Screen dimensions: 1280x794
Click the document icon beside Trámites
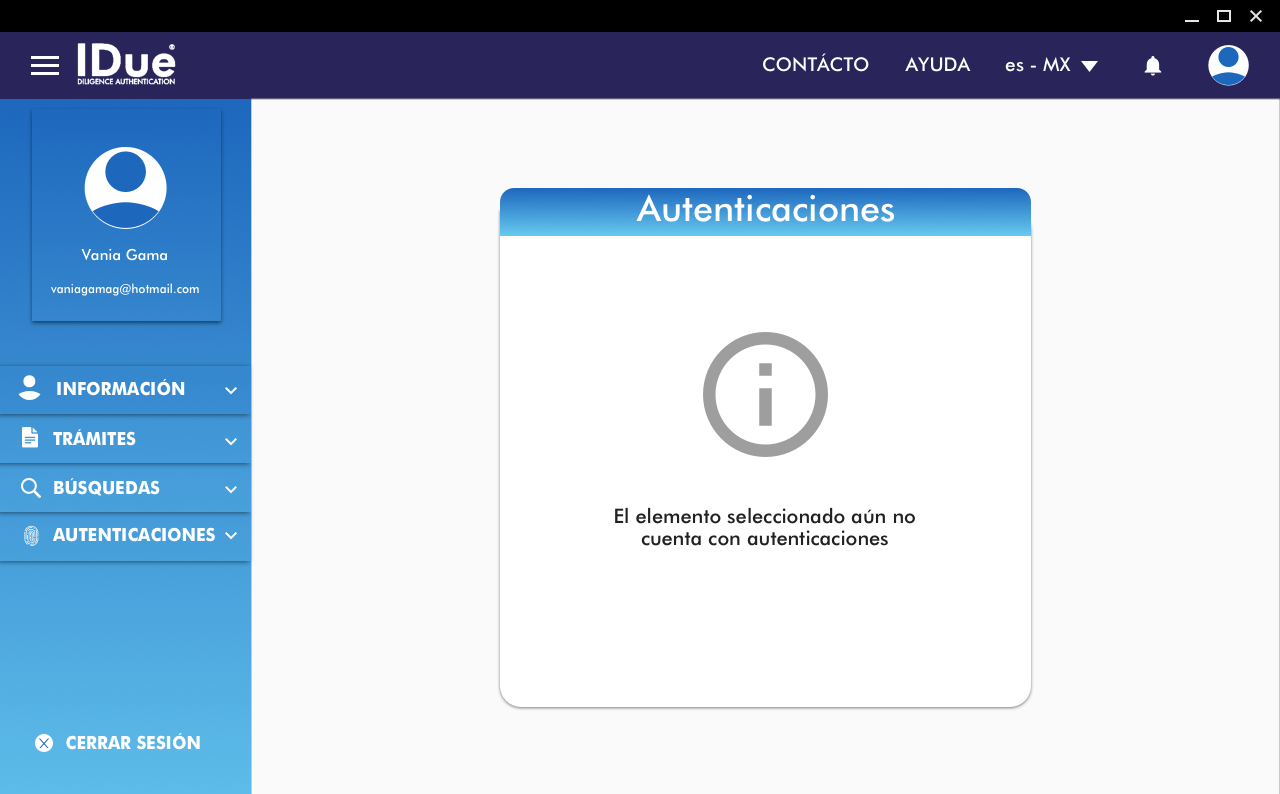point(30,438)
